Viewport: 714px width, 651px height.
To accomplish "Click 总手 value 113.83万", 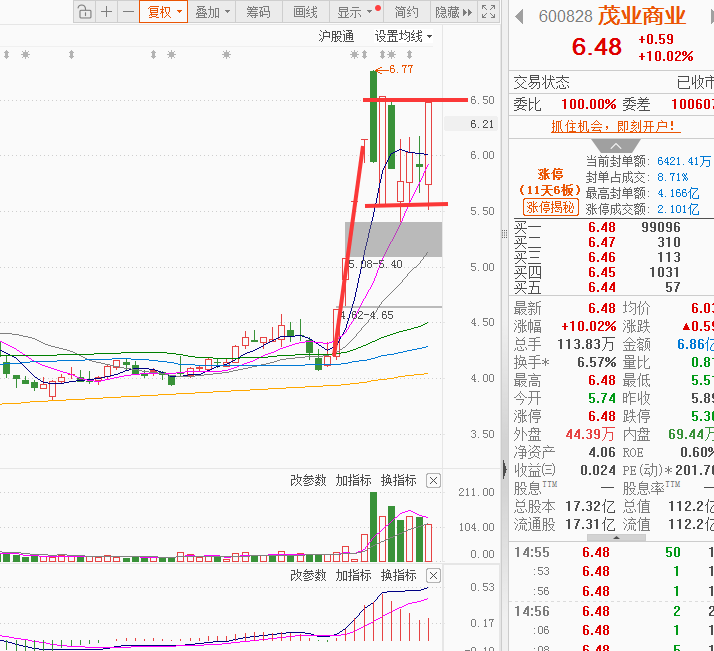I will point(586,344).
